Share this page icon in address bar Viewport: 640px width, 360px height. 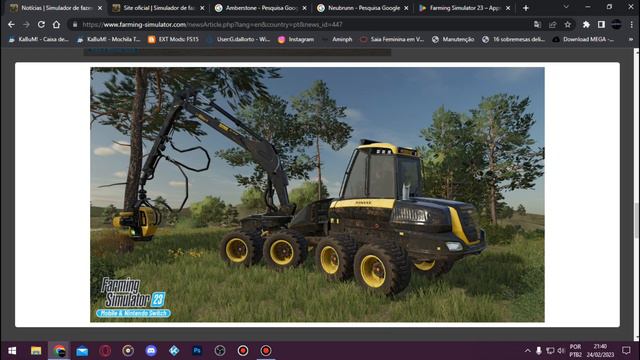[x=553, y=24]
